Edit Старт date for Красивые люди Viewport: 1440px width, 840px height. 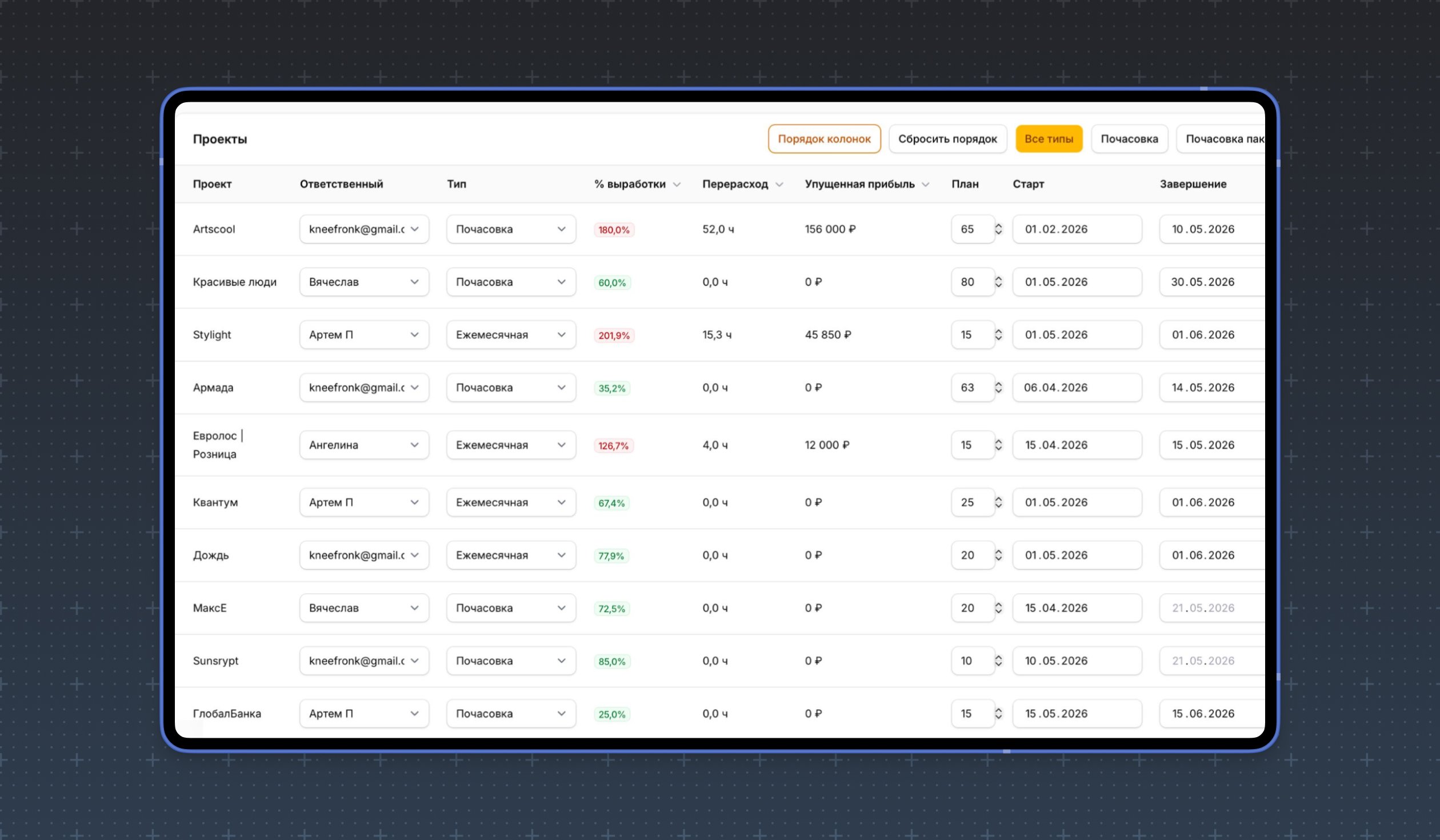tap(1077, 282)
